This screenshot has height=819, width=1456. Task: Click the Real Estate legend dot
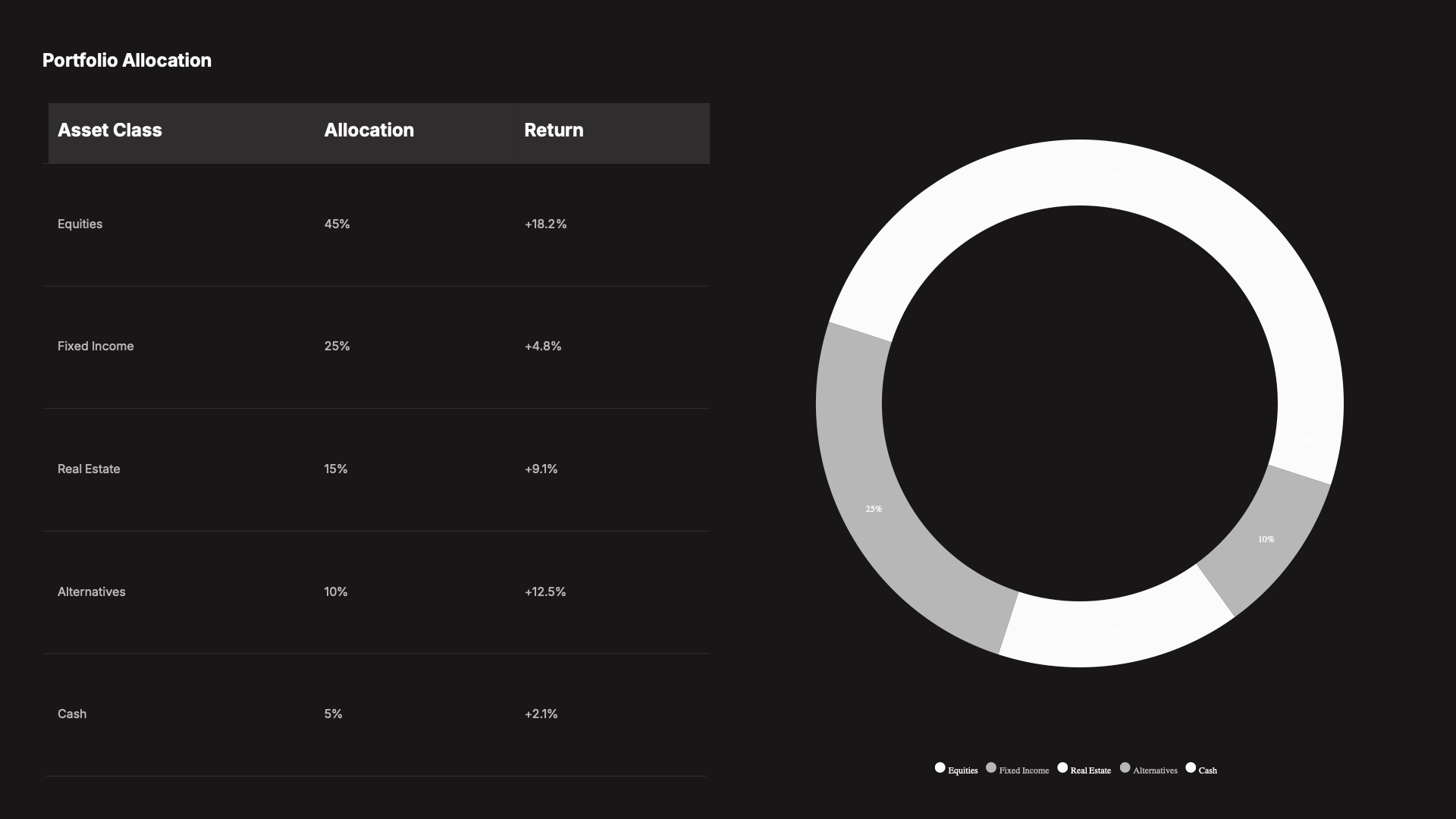point(1062,767)
